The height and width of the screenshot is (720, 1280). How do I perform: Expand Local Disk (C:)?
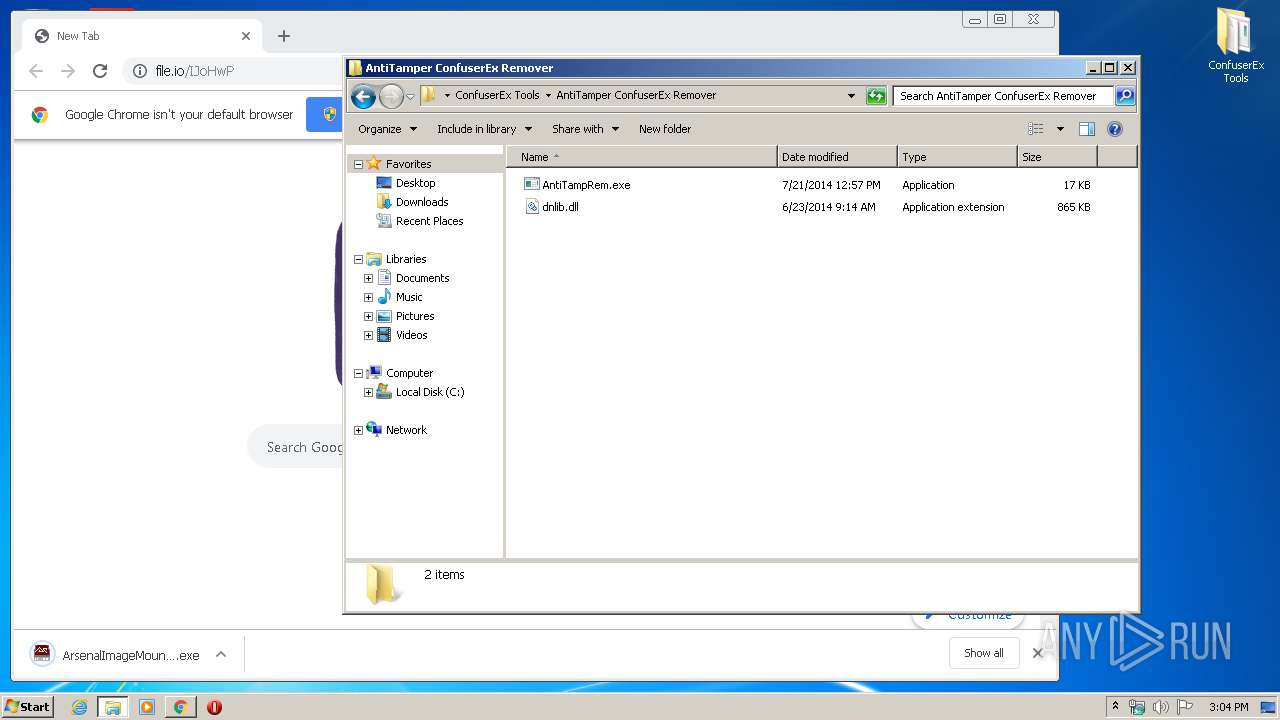click(x=368, y=392)
